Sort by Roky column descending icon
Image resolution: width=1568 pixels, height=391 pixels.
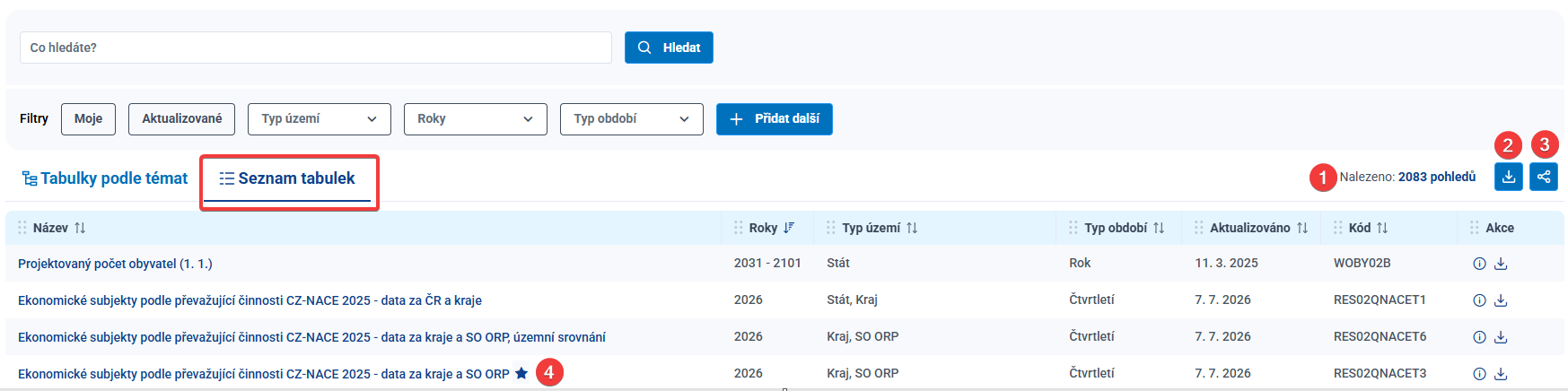pos(789,228)
